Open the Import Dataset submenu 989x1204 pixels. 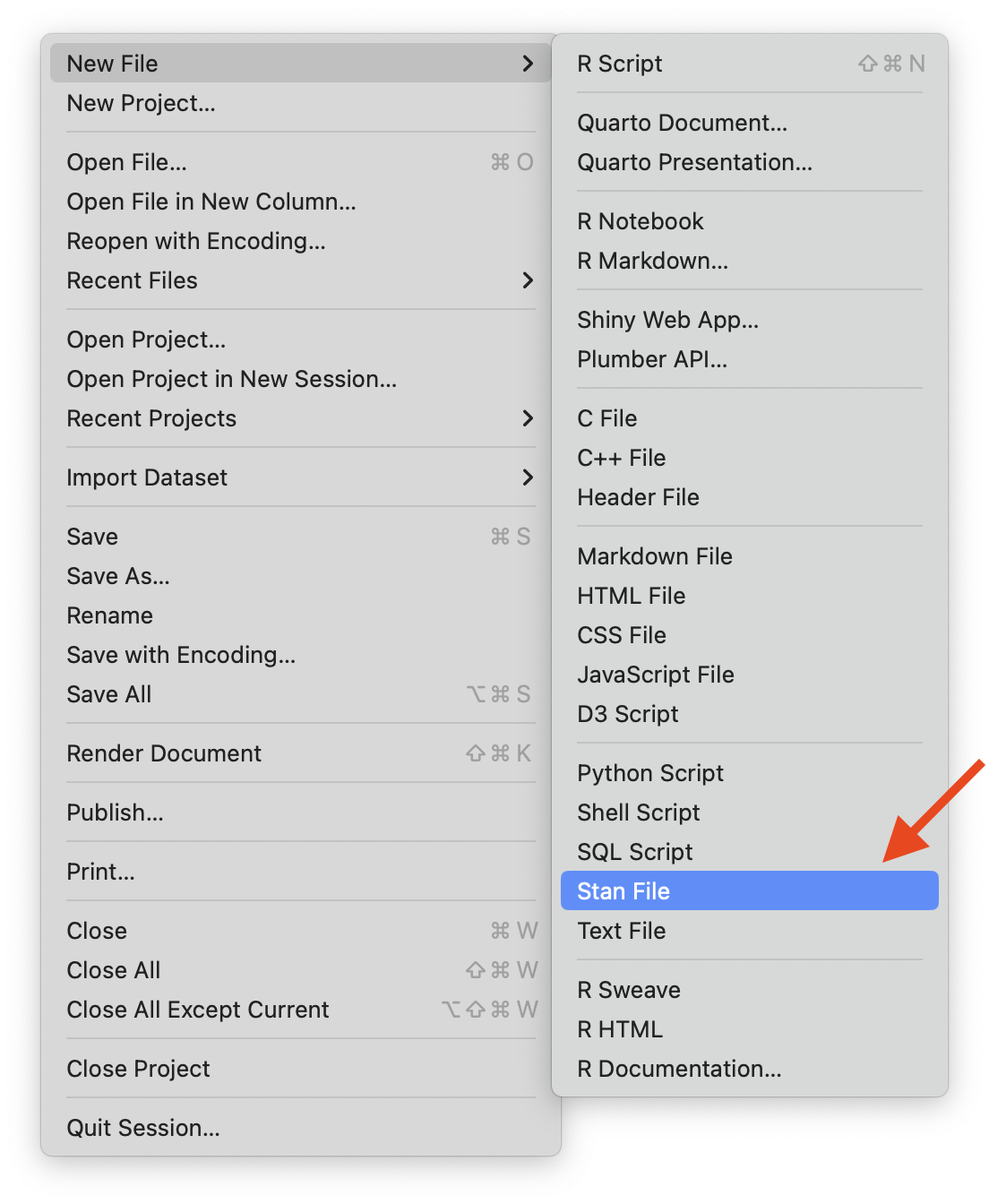pyautogui.click(x=148, y=477)
